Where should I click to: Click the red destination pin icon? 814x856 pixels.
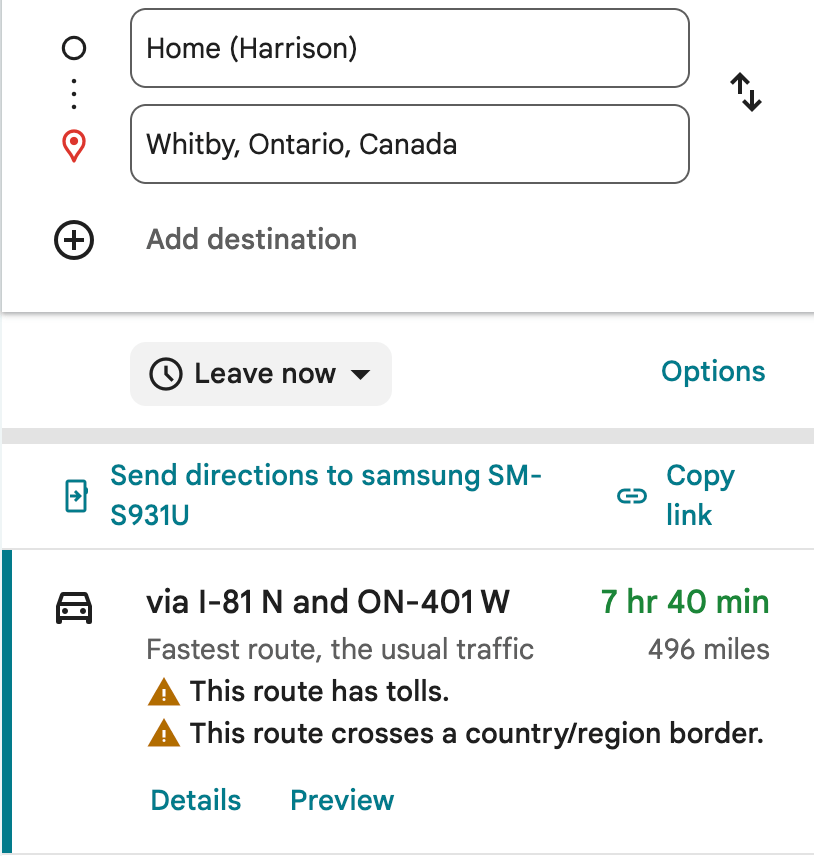[74, 146]
